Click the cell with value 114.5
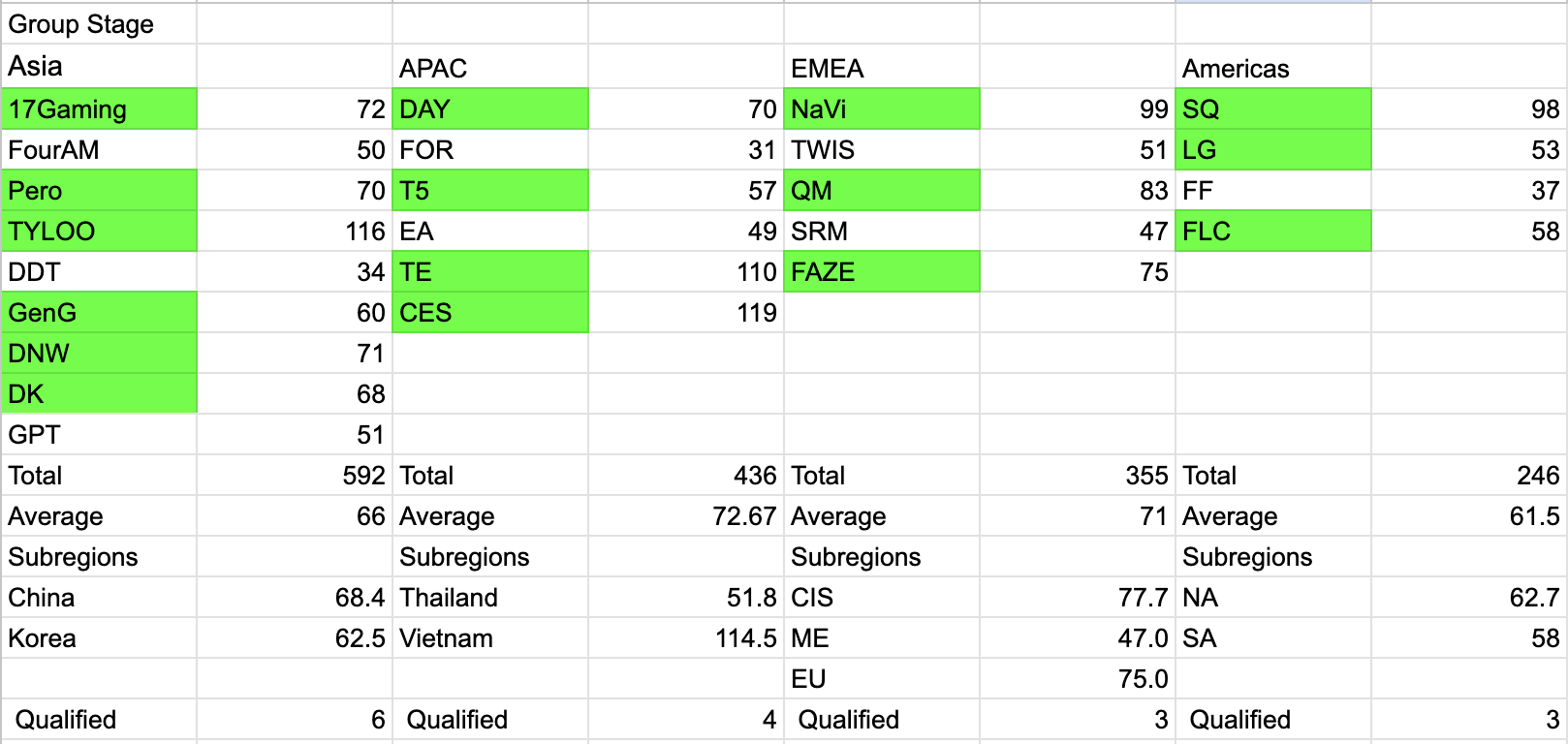1568x744 pixels. click(x=685, y=638)
